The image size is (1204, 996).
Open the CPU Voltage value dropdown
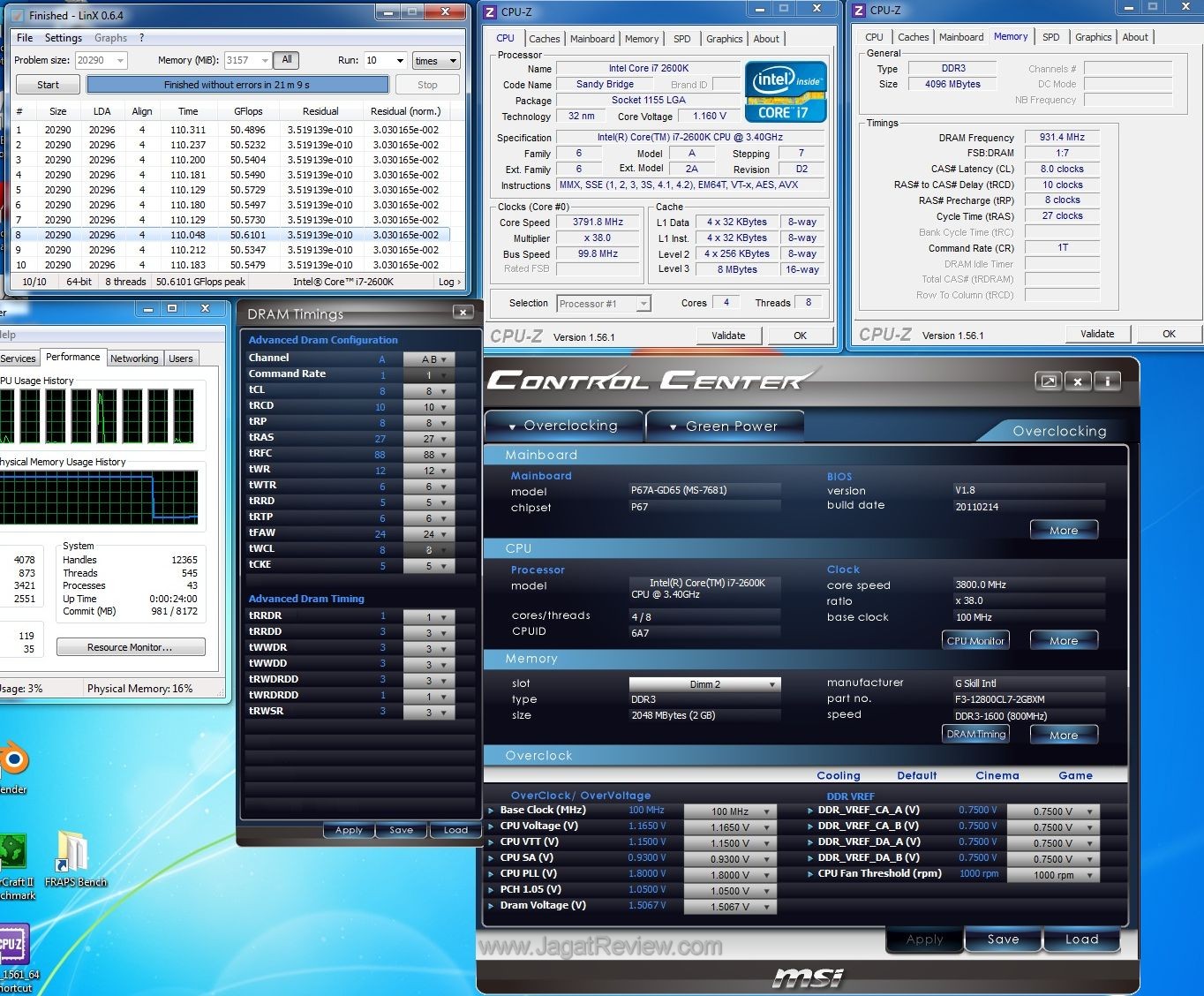coord(730,827)
